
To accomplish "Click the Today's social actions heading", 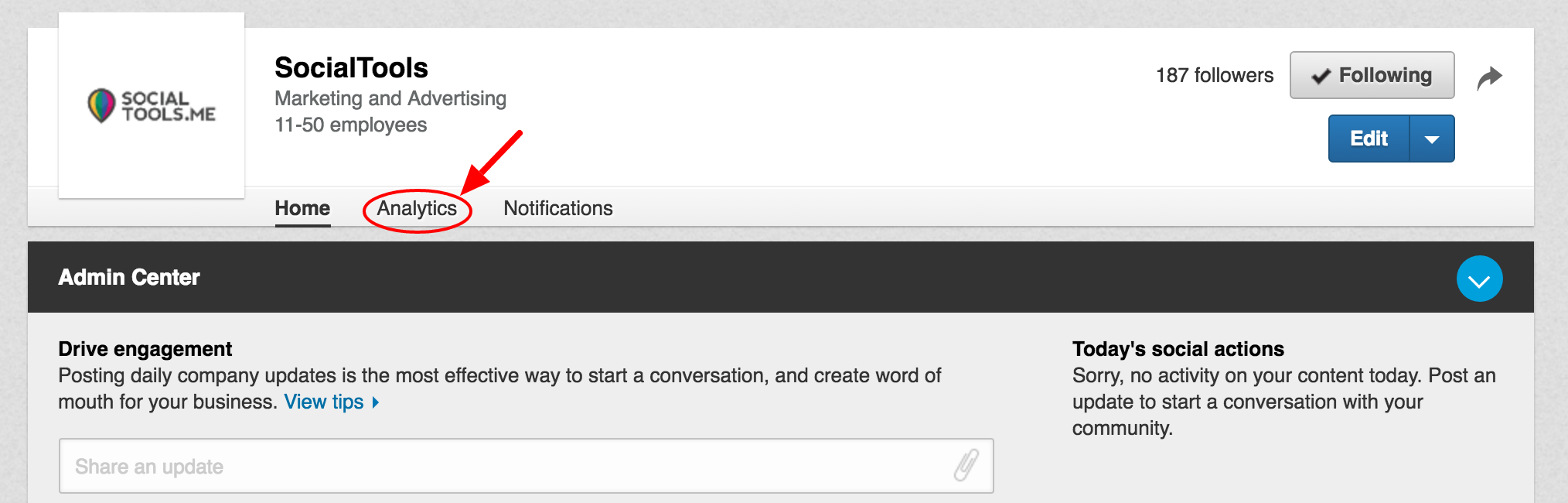I will point(1178,349).
